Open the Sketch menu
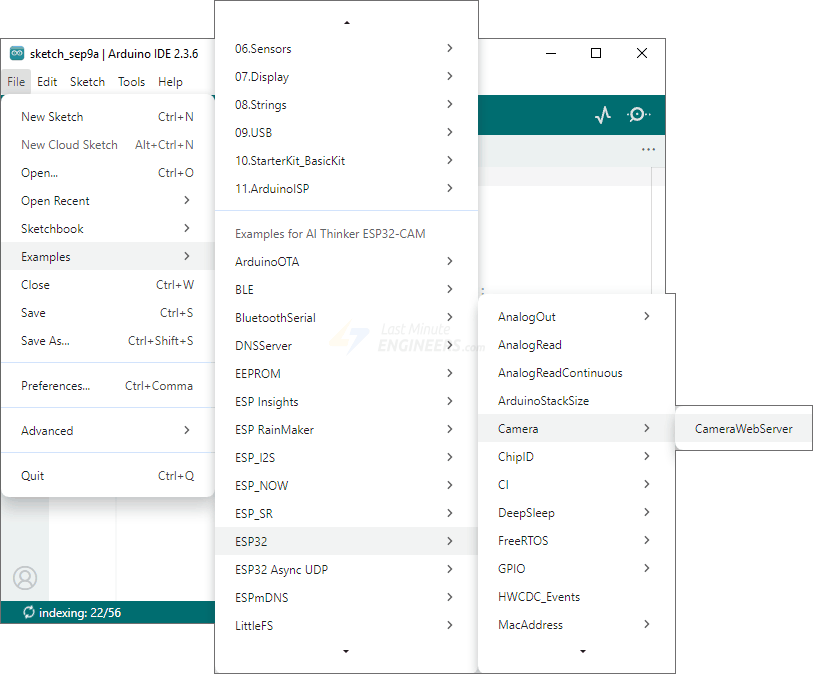 pos(87,82)
